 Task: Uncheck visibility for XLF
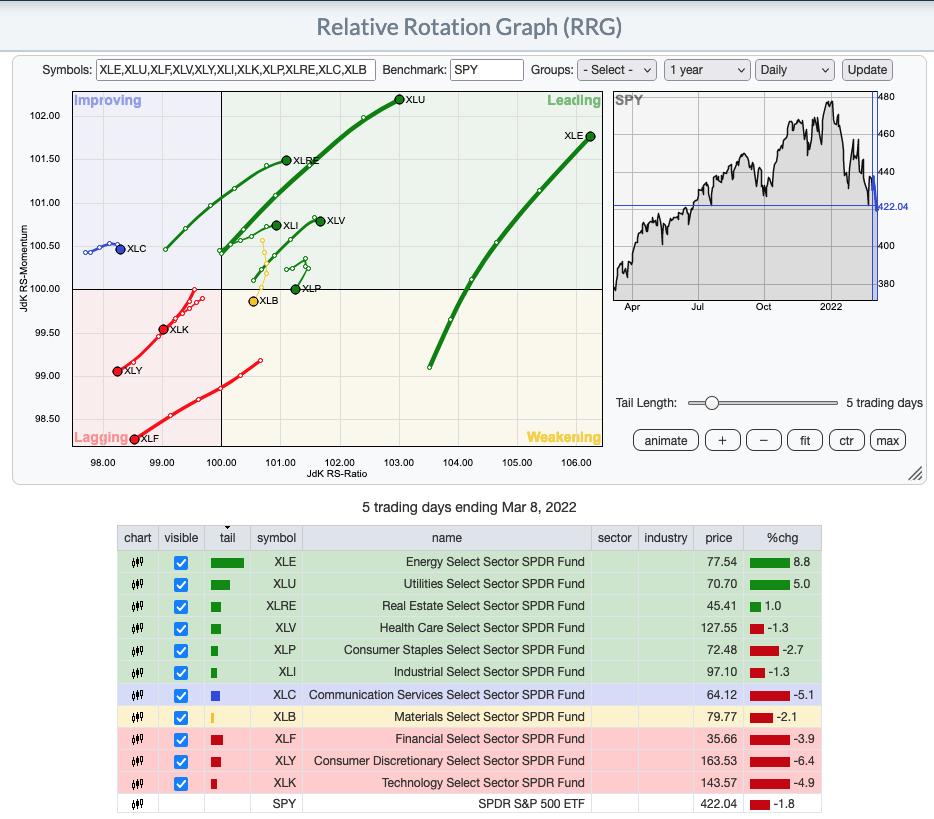tap(181, 739)
